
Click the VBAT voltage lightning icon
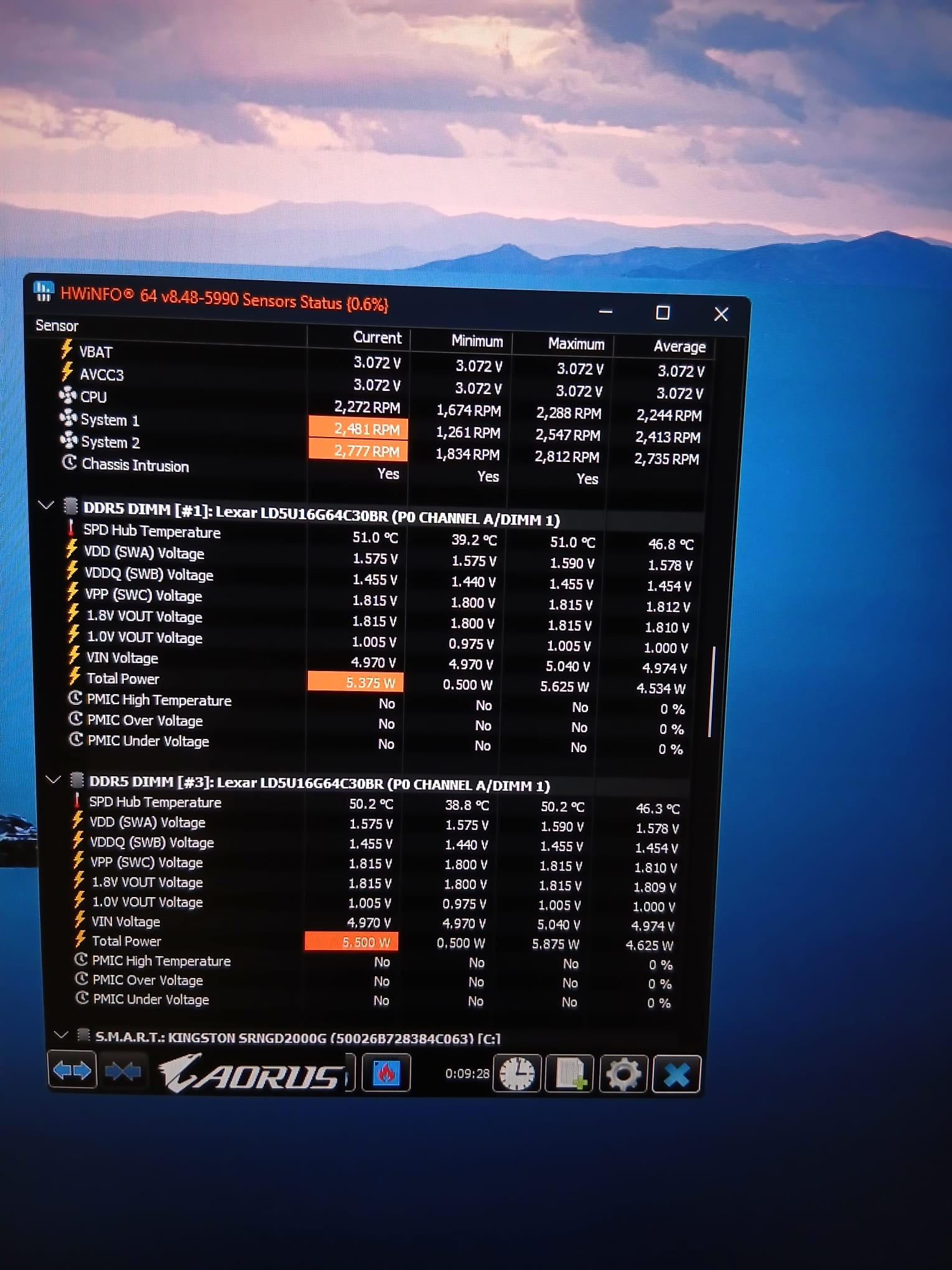(x=67, y=349)
